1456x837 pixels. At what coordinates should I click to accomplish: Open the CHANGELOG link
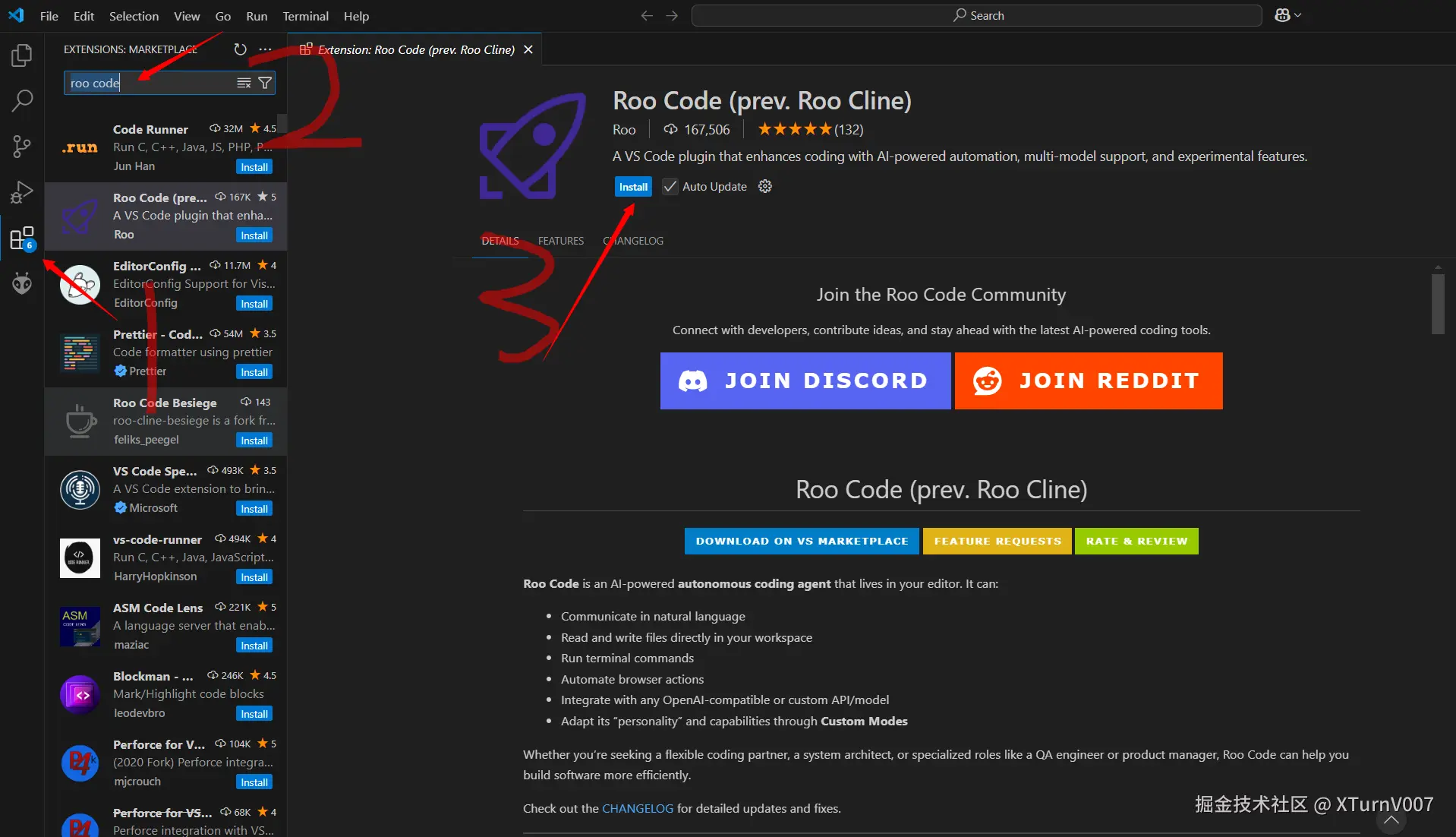point(638,808)
